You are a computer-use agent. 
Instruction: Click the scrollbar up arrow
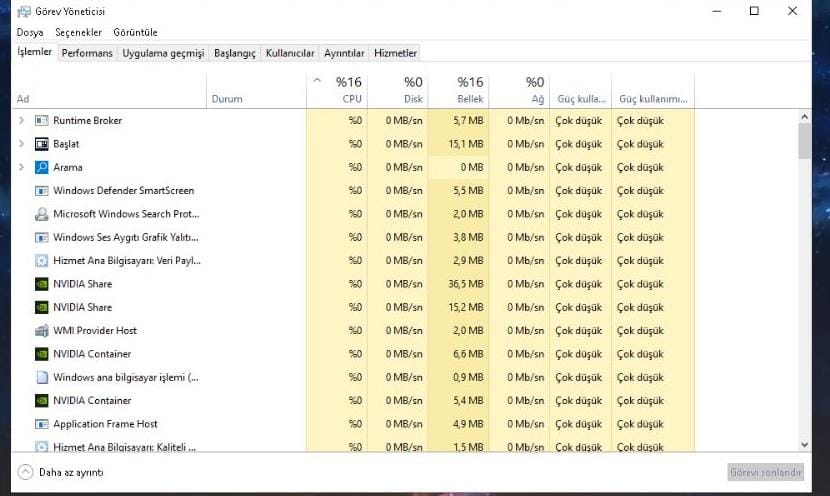(x=805, y=116)
